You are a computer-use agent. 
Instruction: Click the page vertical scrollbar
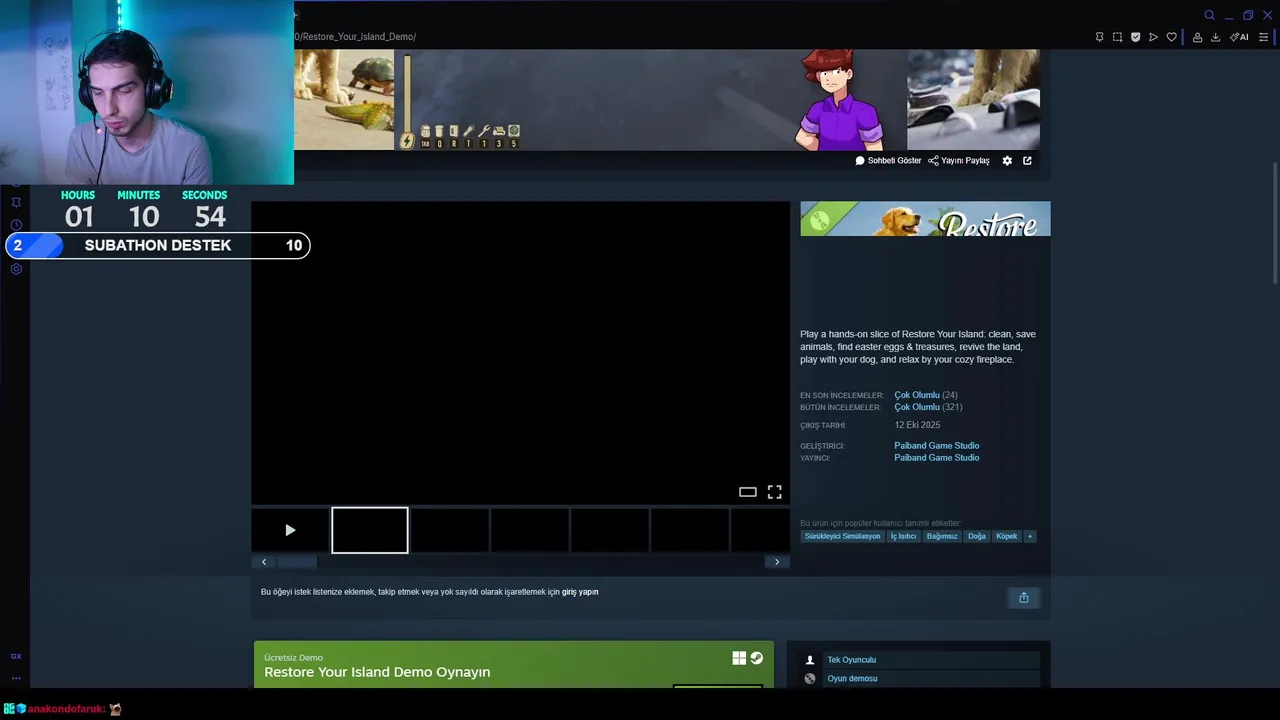[x=1274, y=222]
